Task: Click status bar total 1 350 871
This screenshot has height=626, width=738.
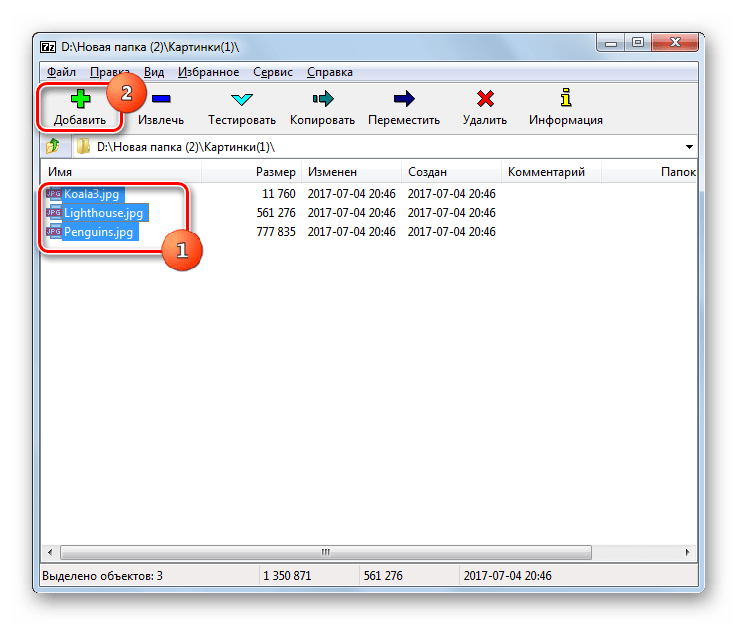Action: (287, 576)
